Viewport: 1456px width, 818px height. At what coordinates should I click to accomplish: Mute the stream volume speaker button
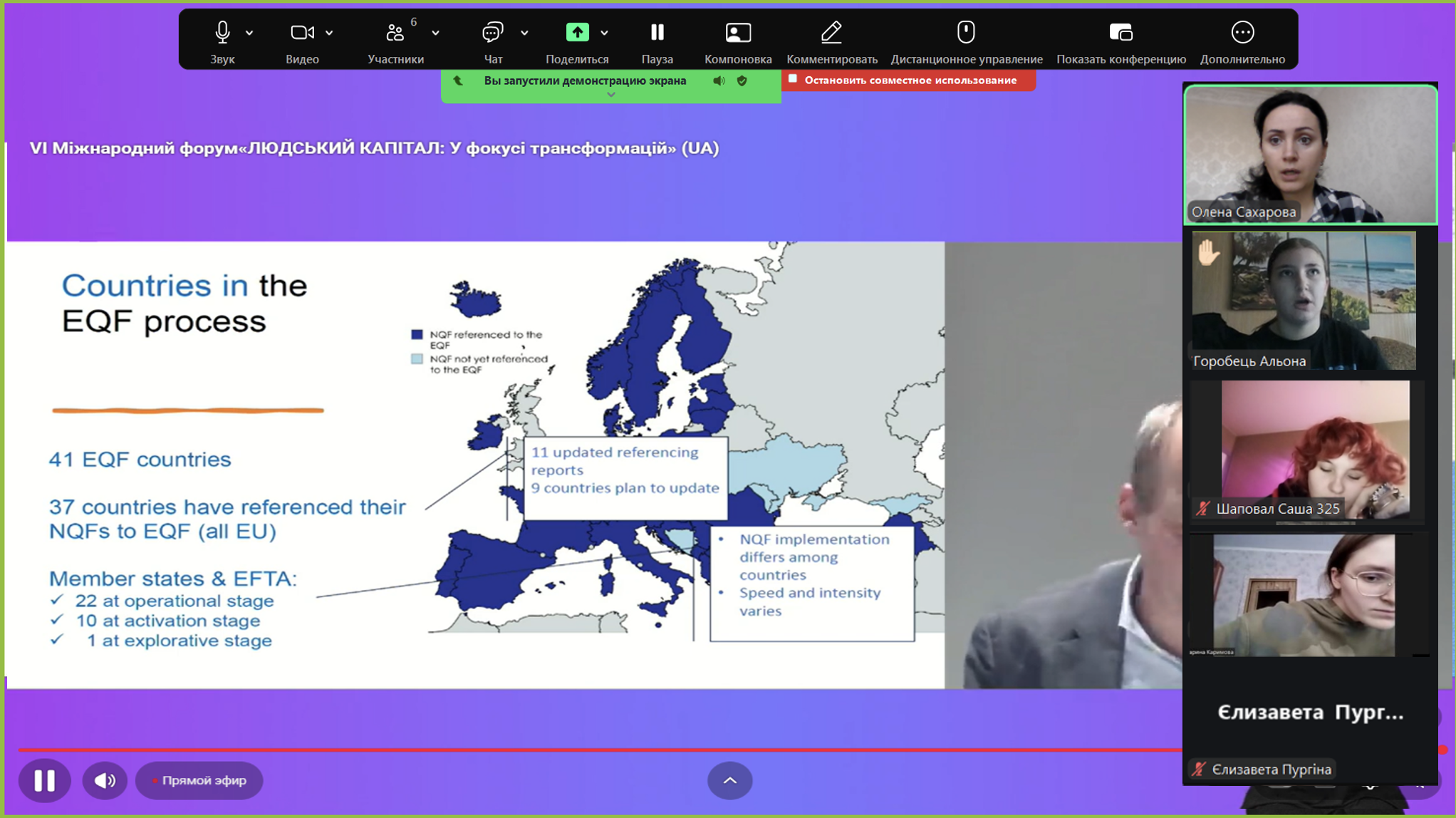105,780
